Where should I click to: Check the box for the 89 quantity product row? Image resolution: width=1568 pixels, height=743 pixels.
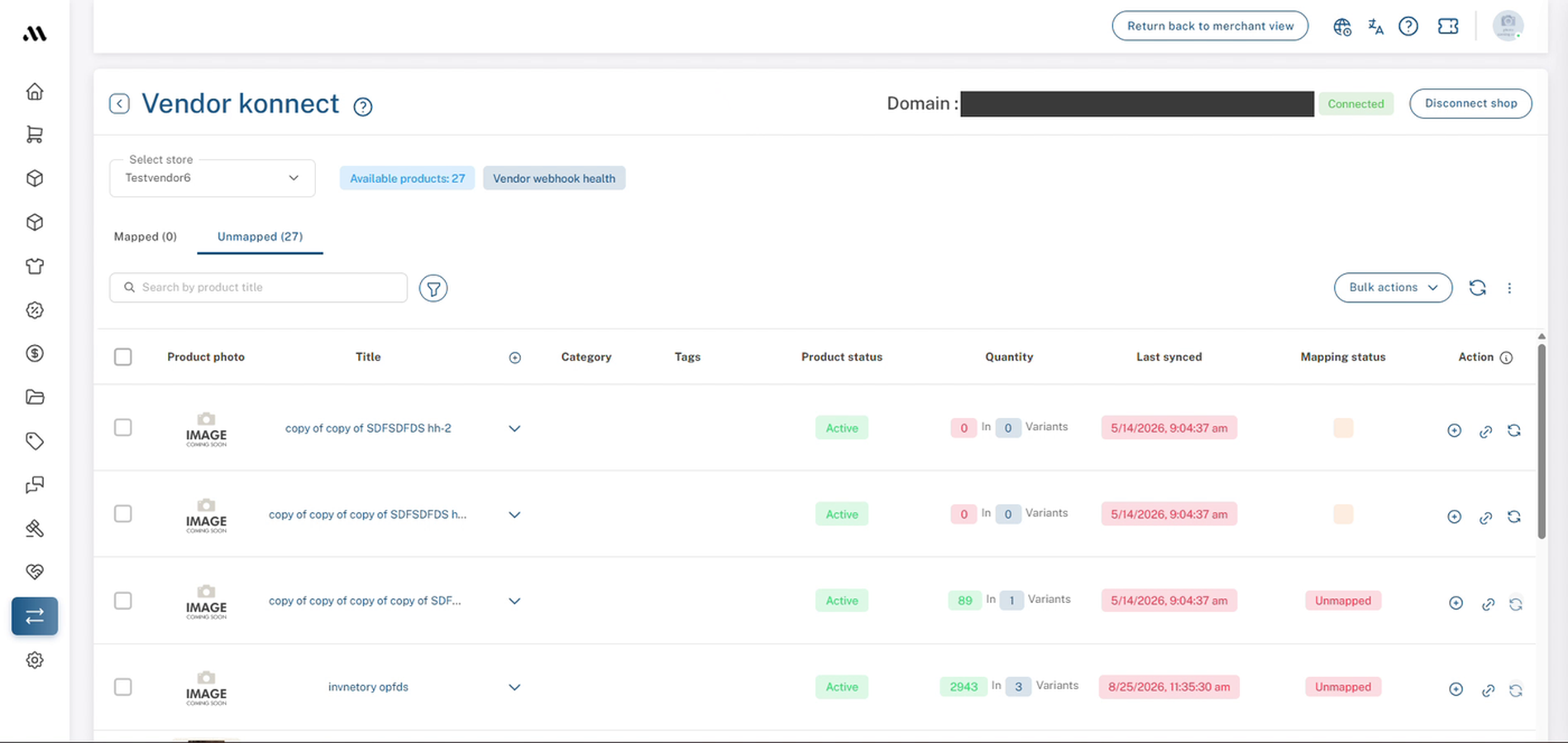click(x=123, y=601)
